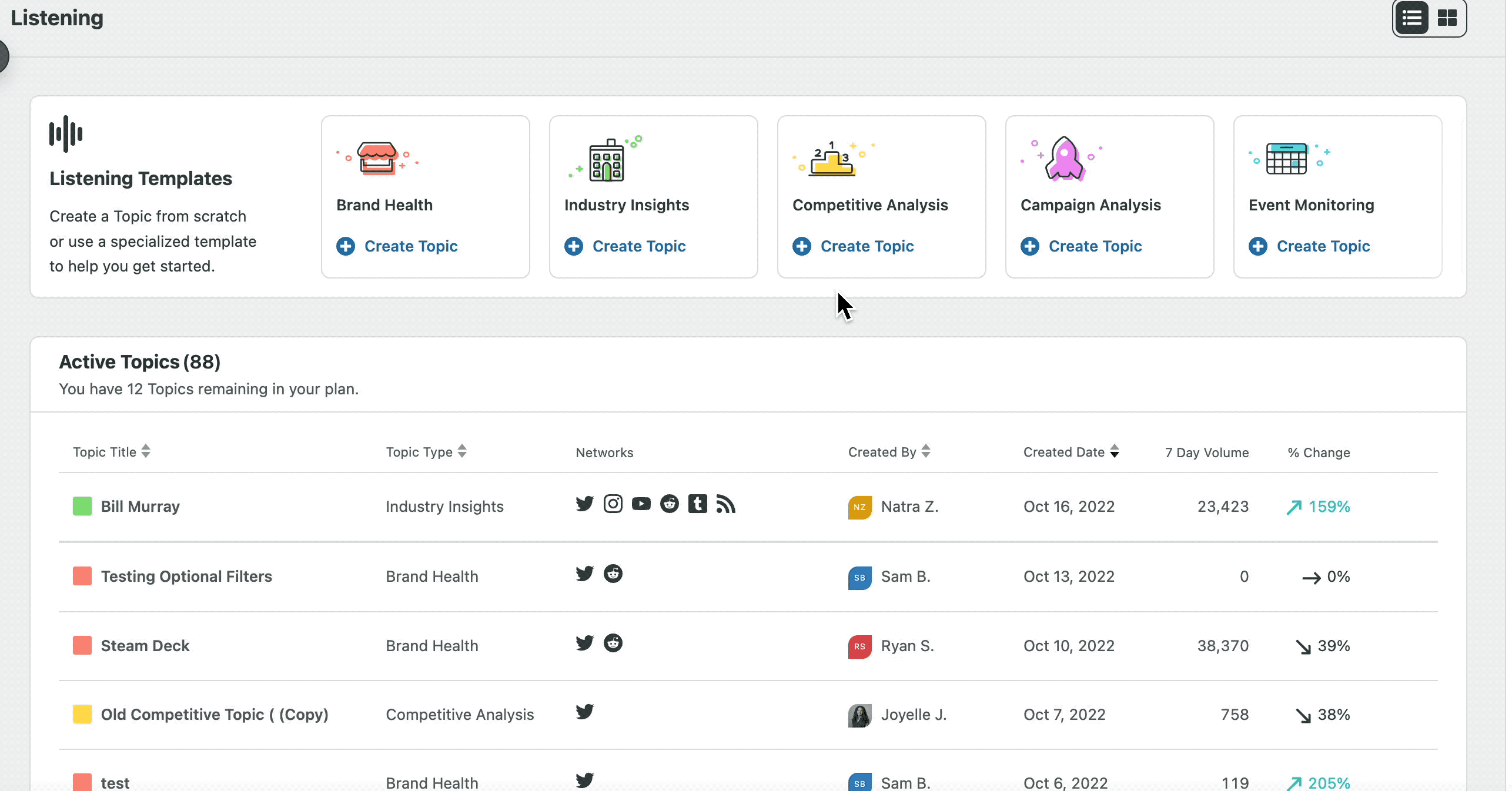Click the Active Topics (88) heading
Screen dimensions: 1512x791
tap(140, 362)
